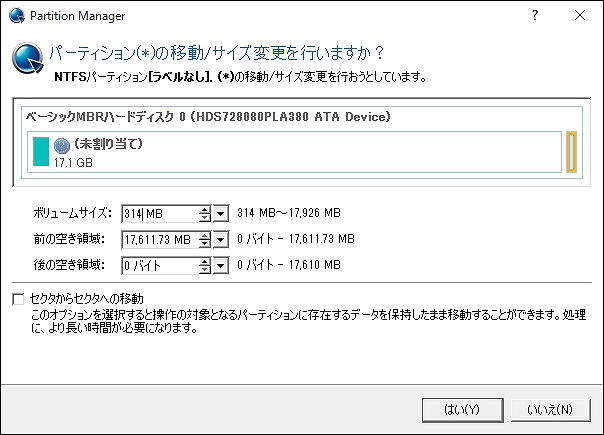Select the (未割り当て) 17.1 GB disk region
This screenshot has width=604, height=435.
[294, 152]
